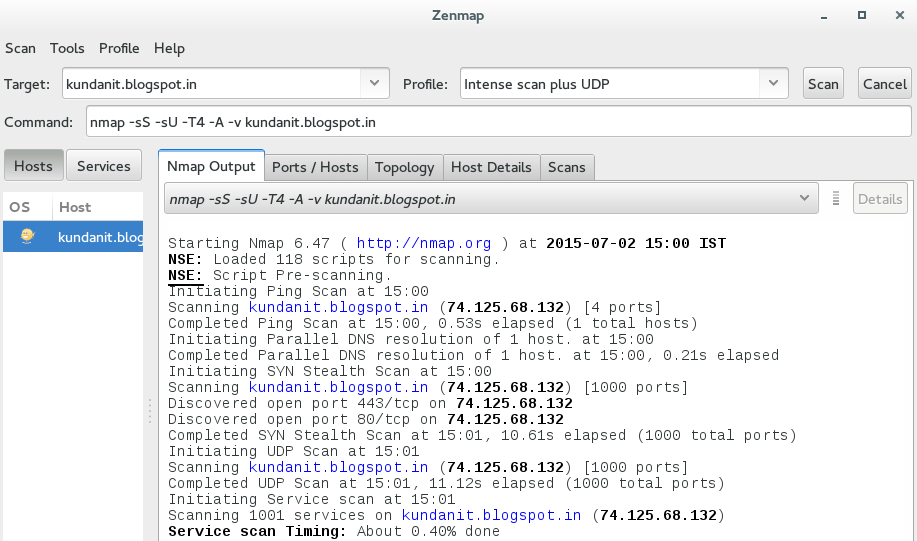Open the Host Details tab
917x541 pixels.
pyautogui.click(x=491, y=167)
